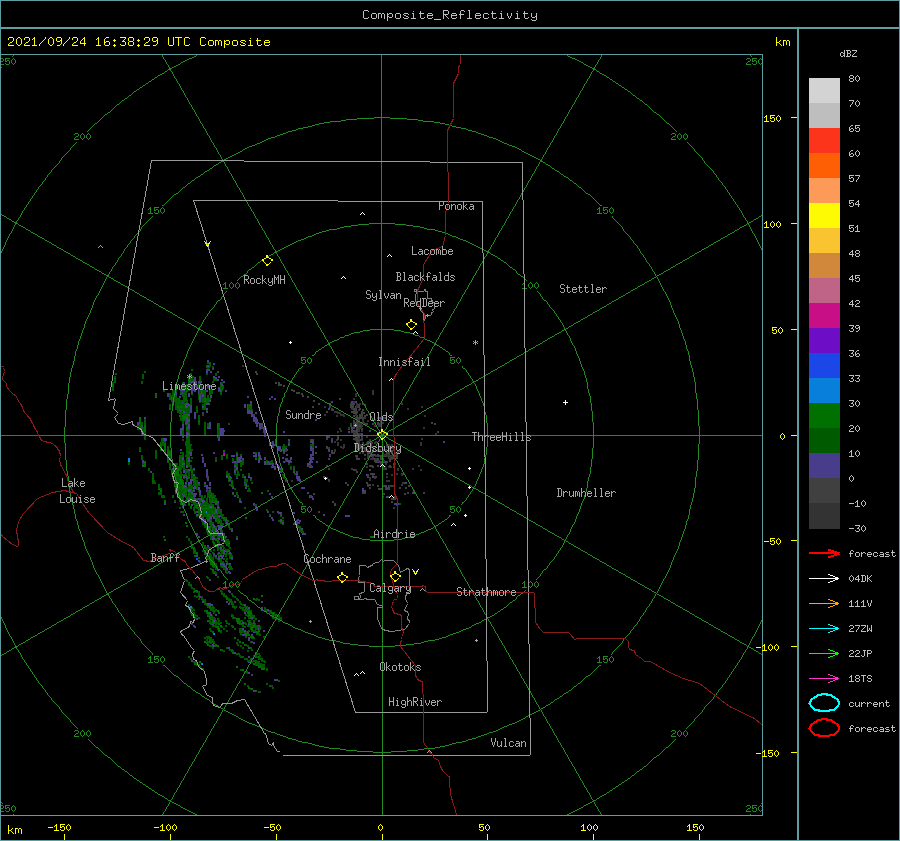
Task: Click the Sundre label
Action: click(x=303, y=414)
